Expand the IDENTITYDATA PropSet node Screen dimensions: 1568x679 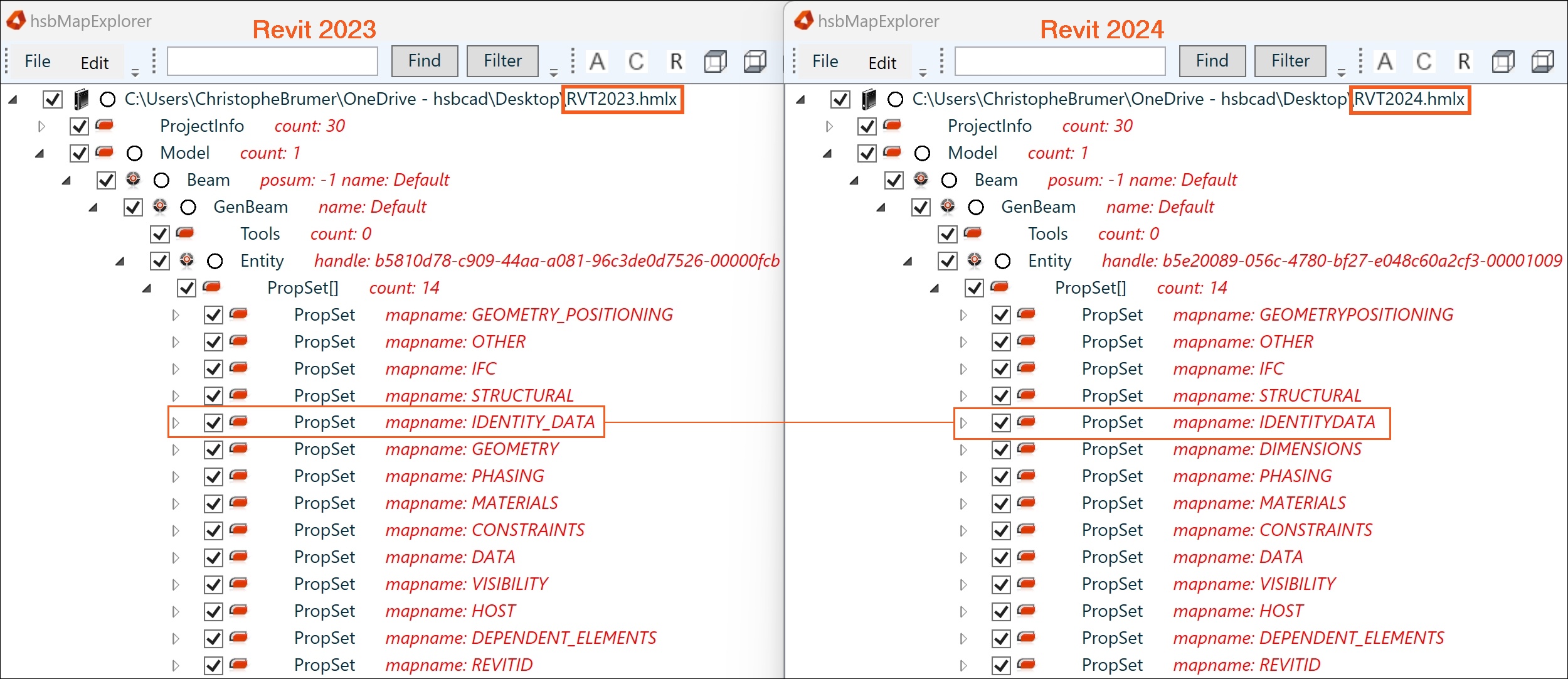[x=963, y=422]
